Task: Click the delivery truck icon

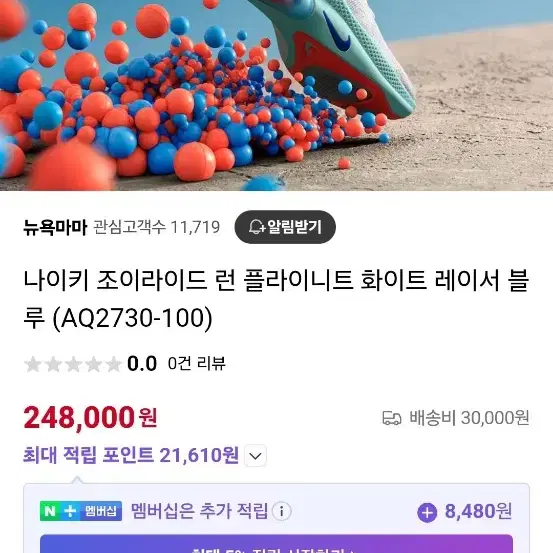Action: coord(391,418)
